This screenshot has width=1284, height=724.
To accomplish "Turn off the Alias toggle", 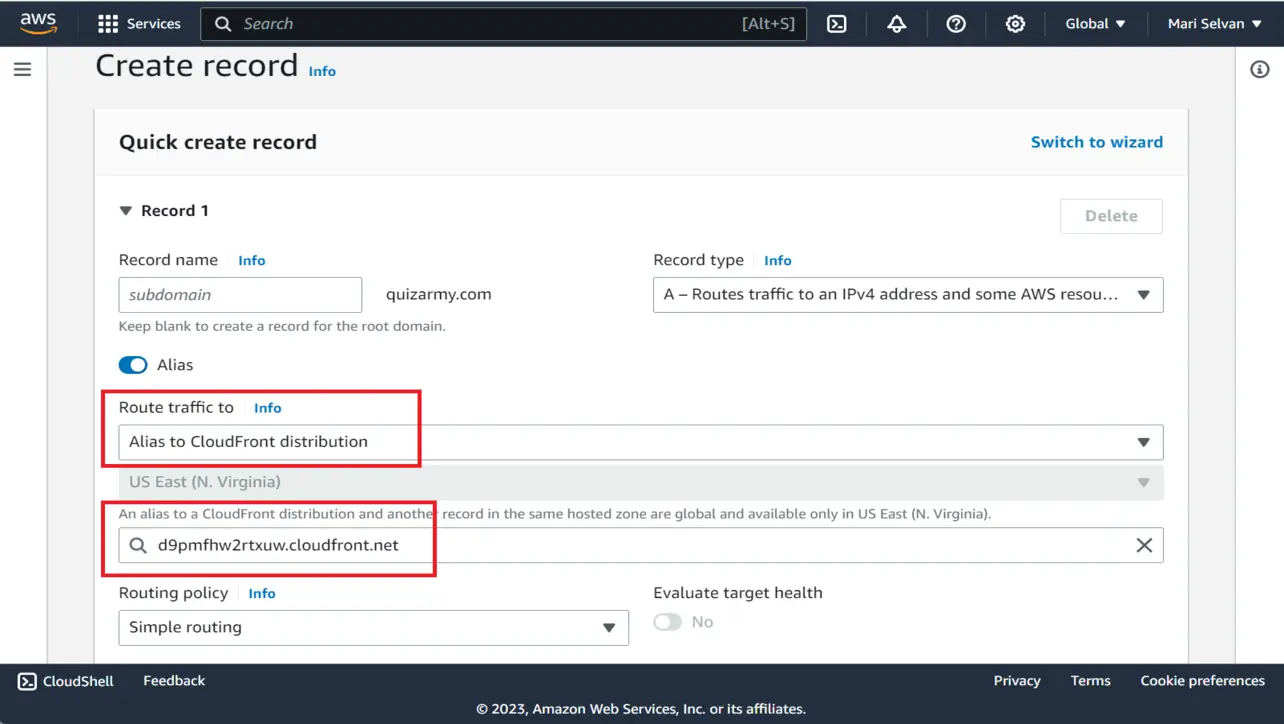I will tap(133, 365).
